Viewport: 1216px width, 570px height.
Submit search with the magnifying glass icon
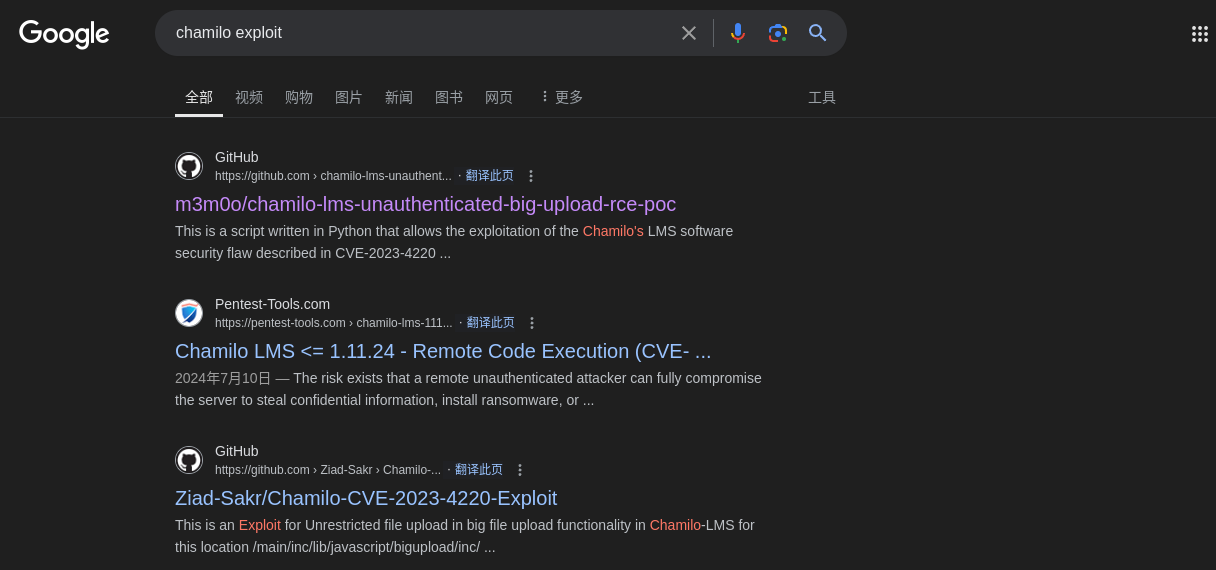coord(818,33)
